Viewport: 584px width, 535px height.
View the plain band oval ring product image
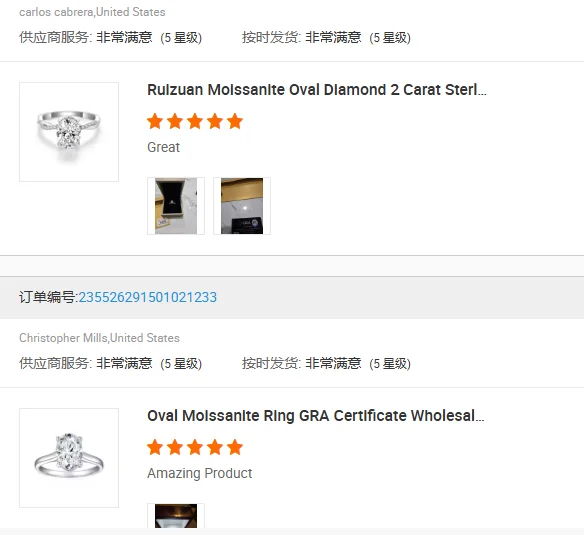(x=69, y=458)
